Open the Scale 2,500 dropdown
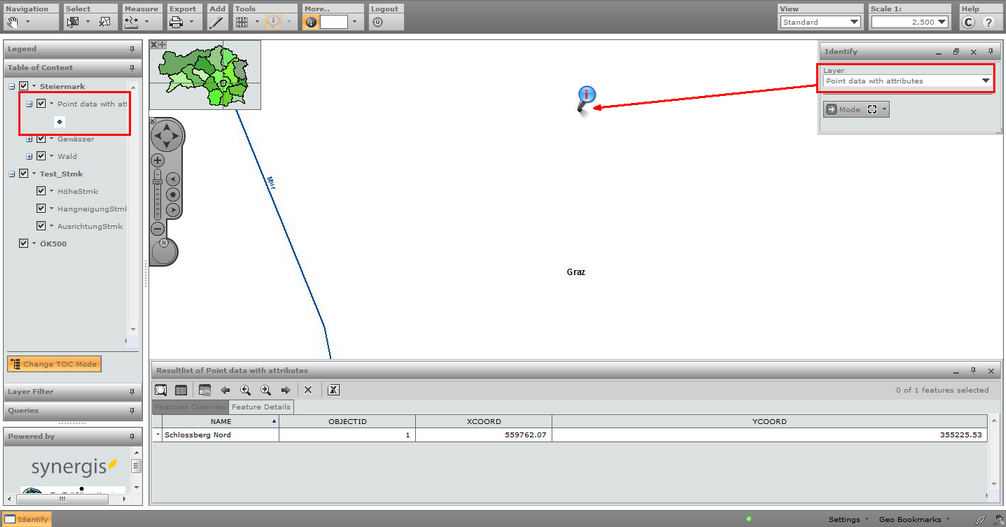 tap(910, 22)
